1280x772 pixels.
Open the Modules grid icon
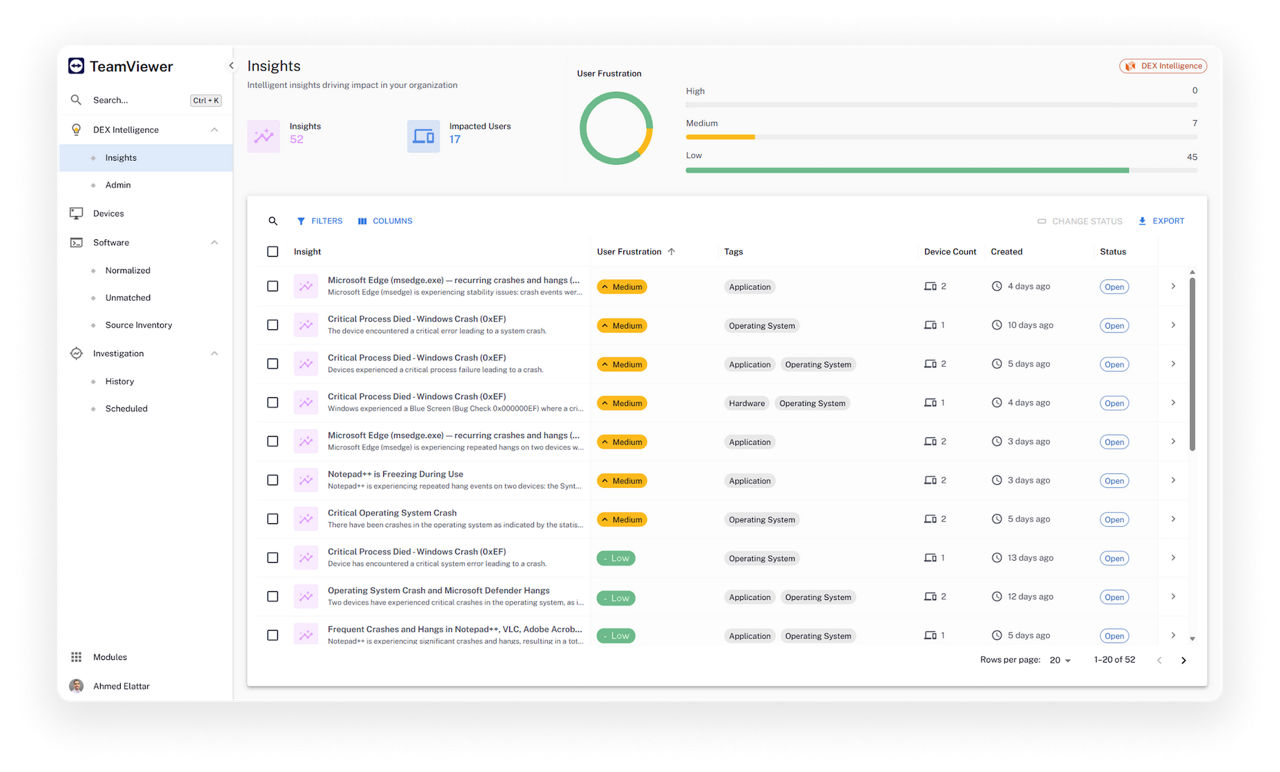point(76,657)
